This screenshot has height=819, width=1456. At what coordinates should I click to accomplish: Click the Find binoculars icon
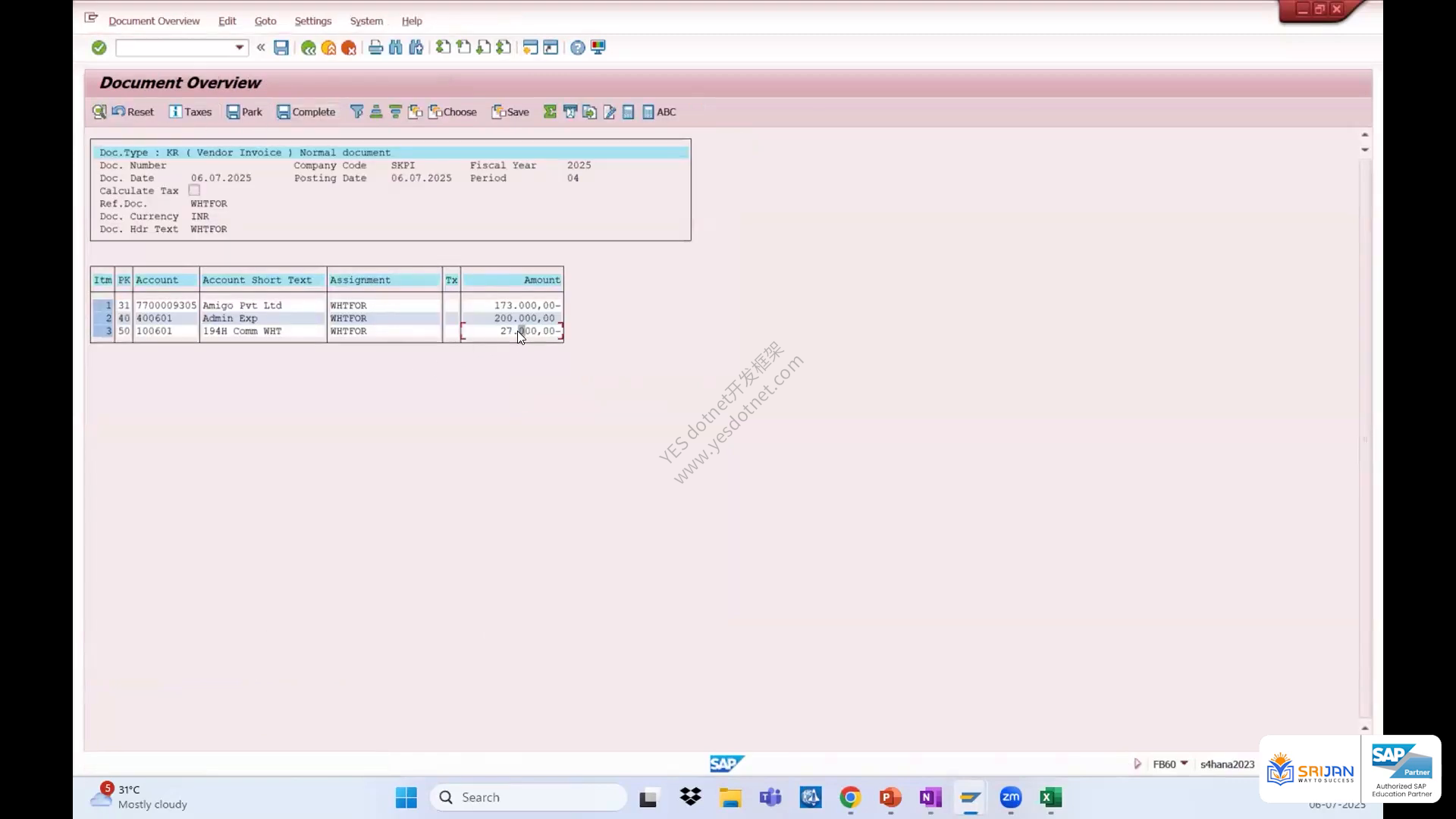[x=396, y=48]
